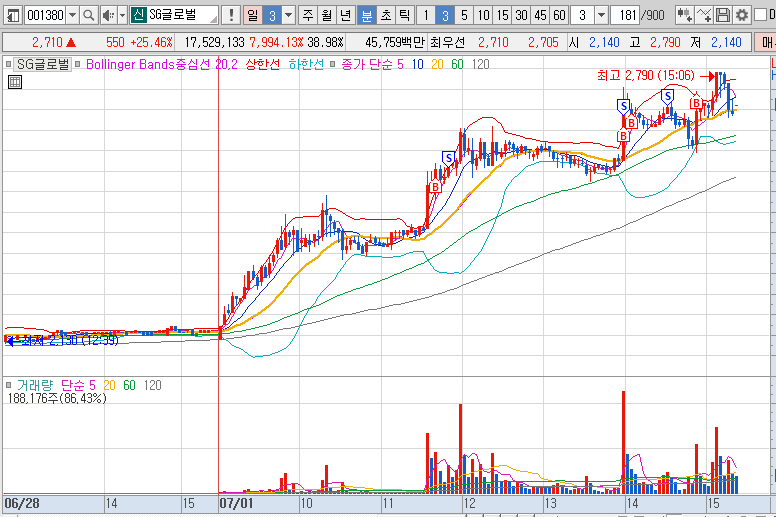The height and width of the screenshot is (517, 776).
Task: Toggle the left side panel icon
Action: (13, 15)
